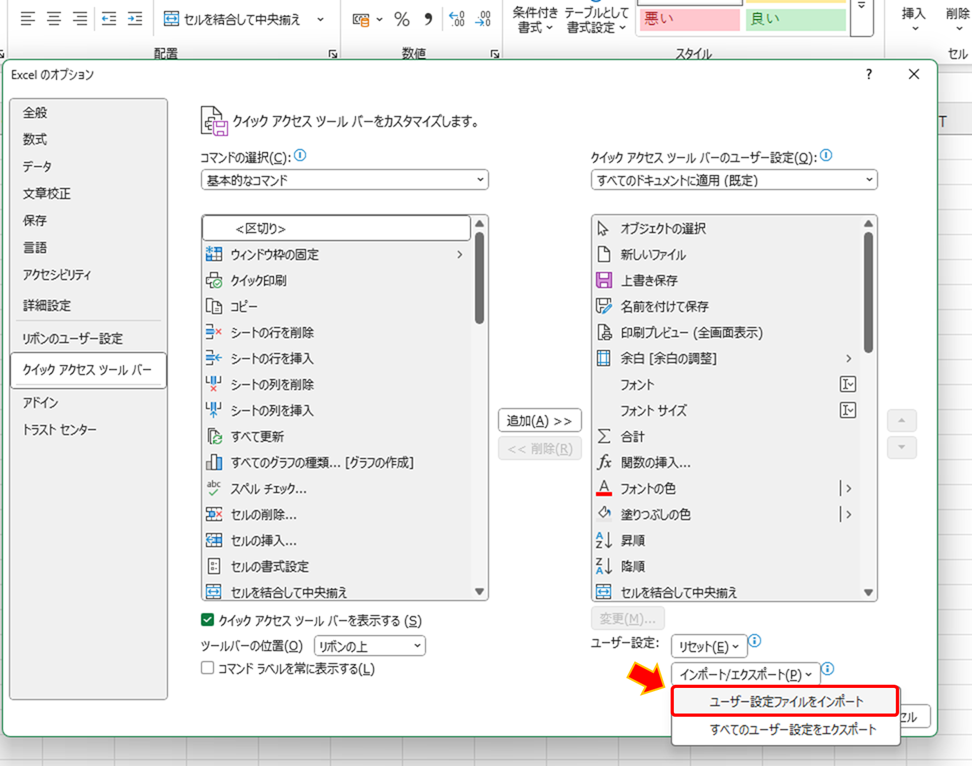The width and height of the screenshot is (972, 766).
Task: Apply the 悪い cell style swatch
Action: click(x=689, y=19)
